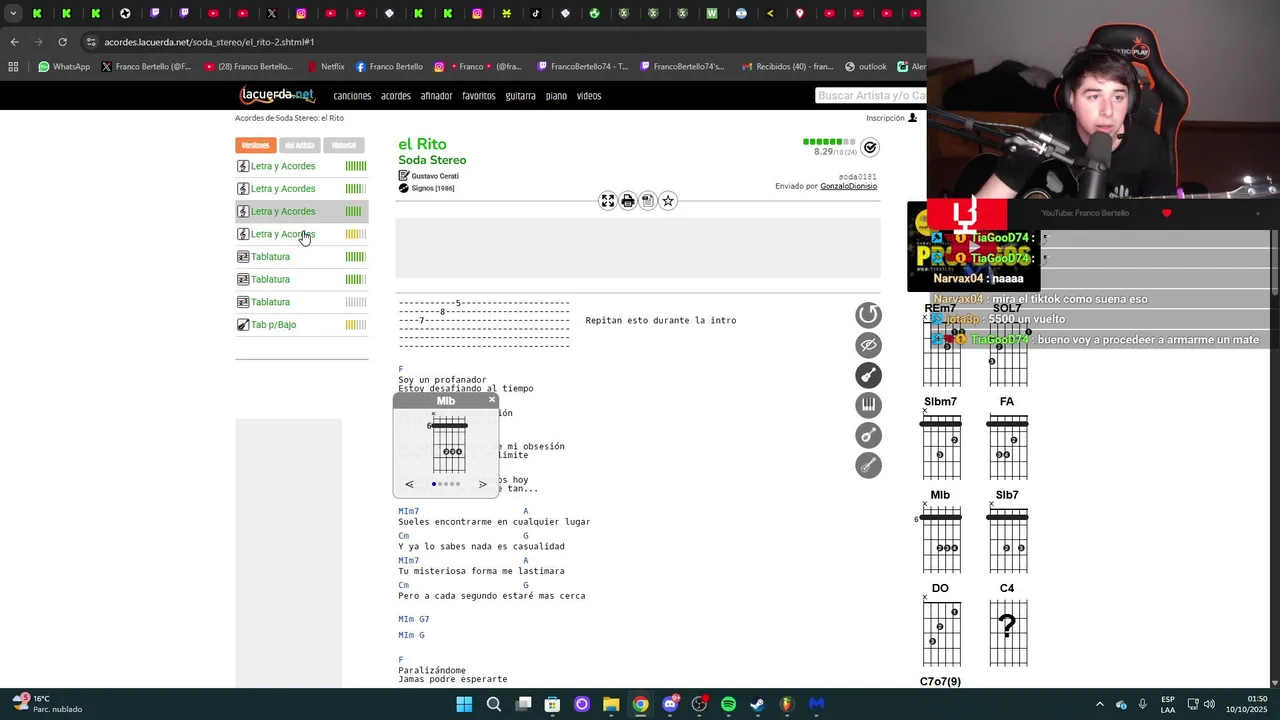The image size is (1280, 720).
Task: Expand the browser tab search dropdown
Action: tap(13, 14)
